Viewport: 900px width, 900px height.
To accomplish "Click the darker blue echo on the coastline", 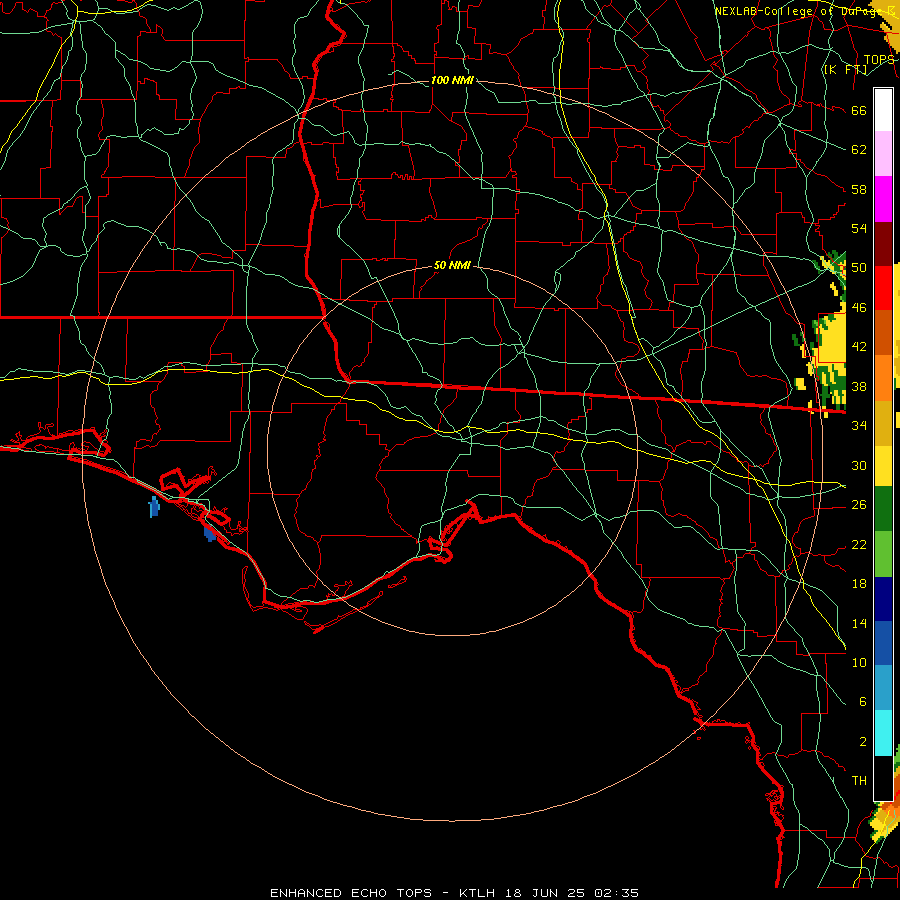I will (210, 534).
